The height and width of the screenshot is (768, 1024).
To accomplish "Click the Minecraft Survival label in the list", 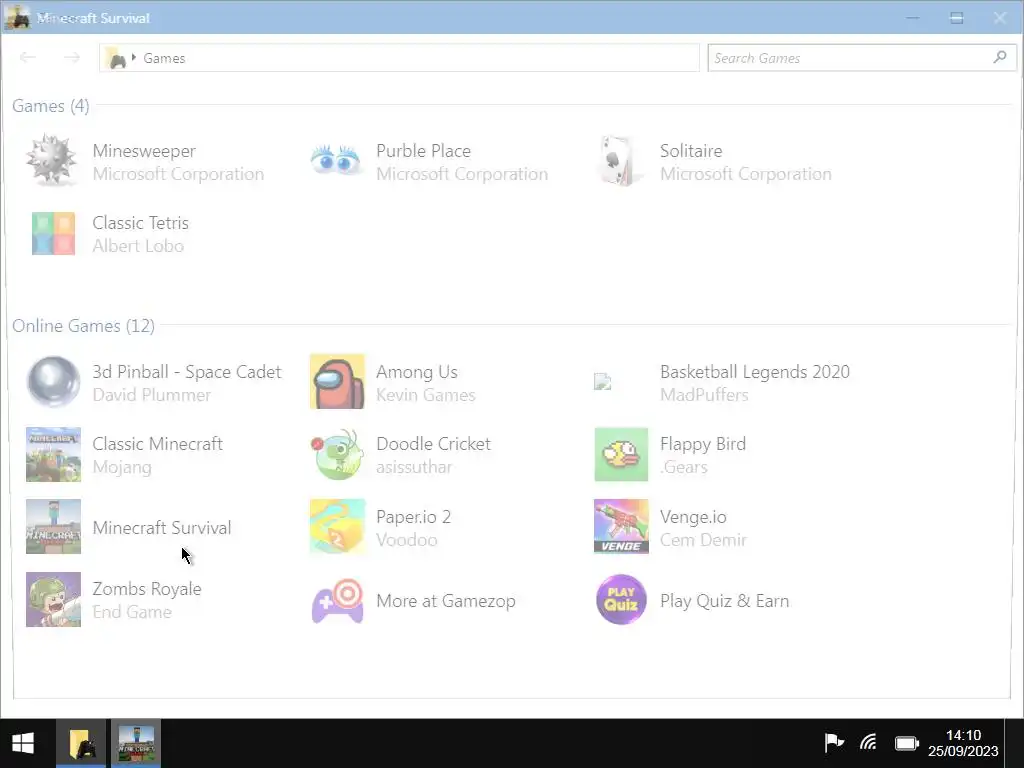I will 162,527.
